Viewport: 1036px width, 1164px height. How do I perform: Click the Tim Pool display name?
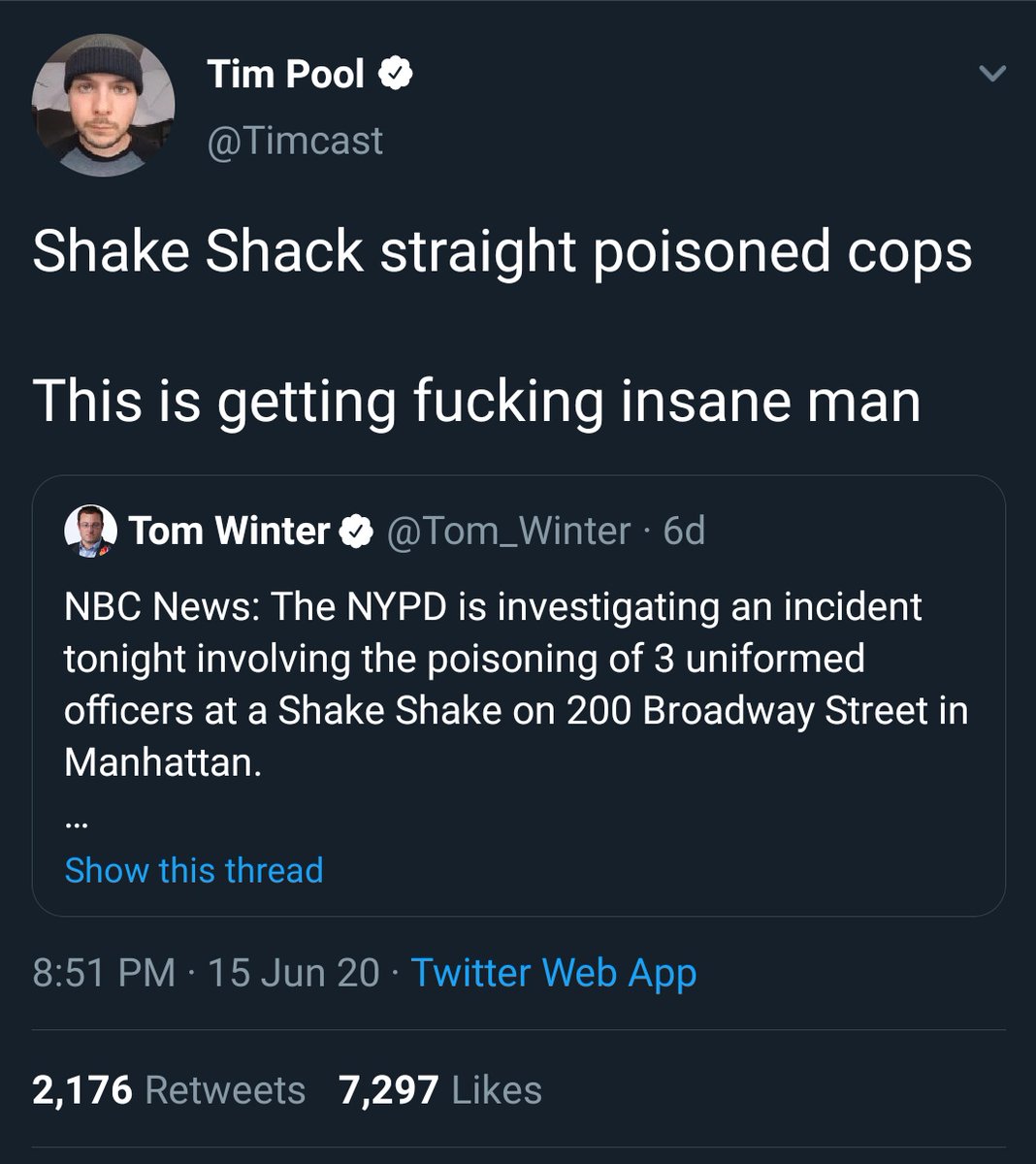[285, 75]
